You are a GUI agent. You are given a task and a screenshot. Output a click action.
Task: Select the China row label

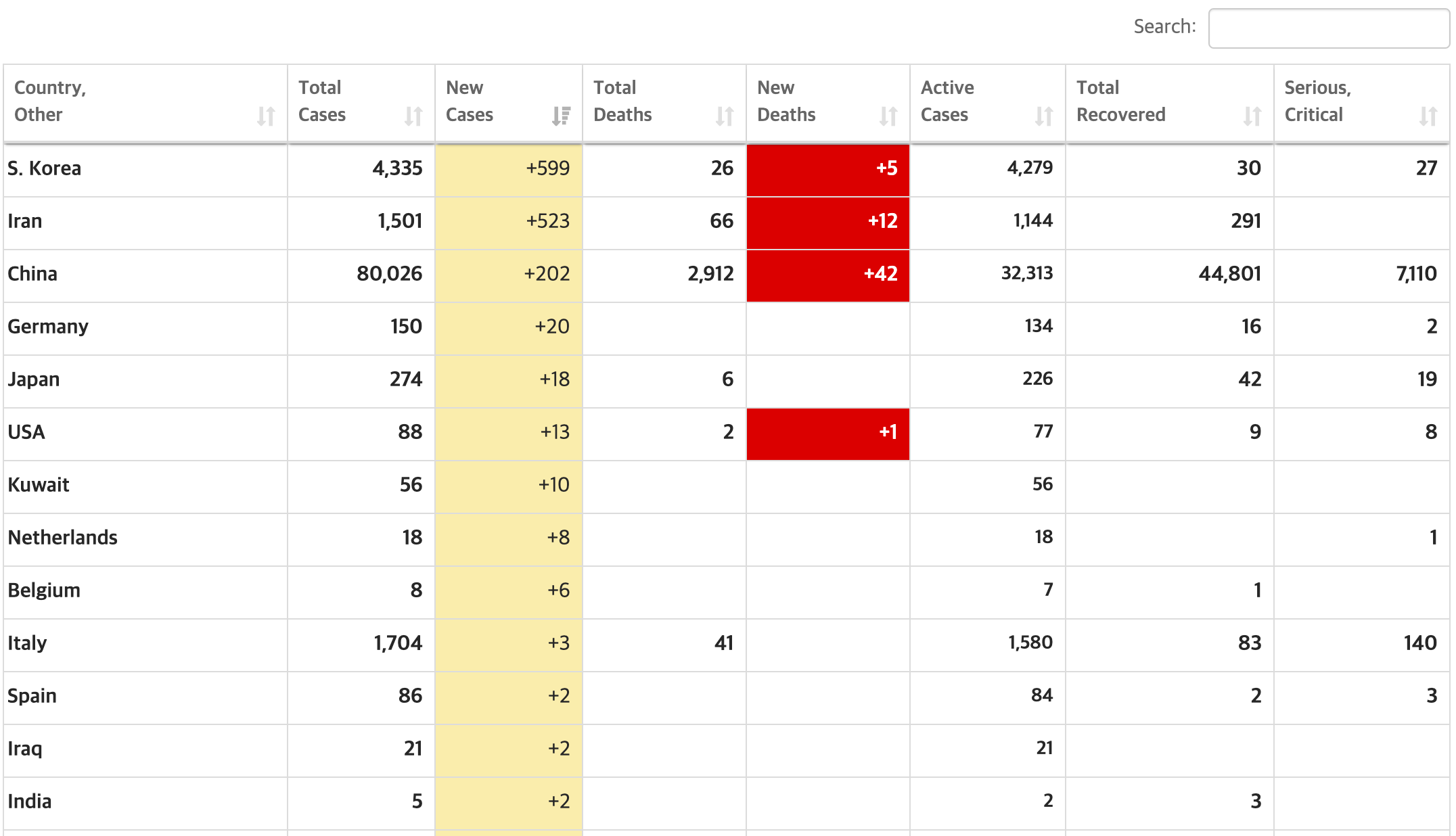point(32,274)
